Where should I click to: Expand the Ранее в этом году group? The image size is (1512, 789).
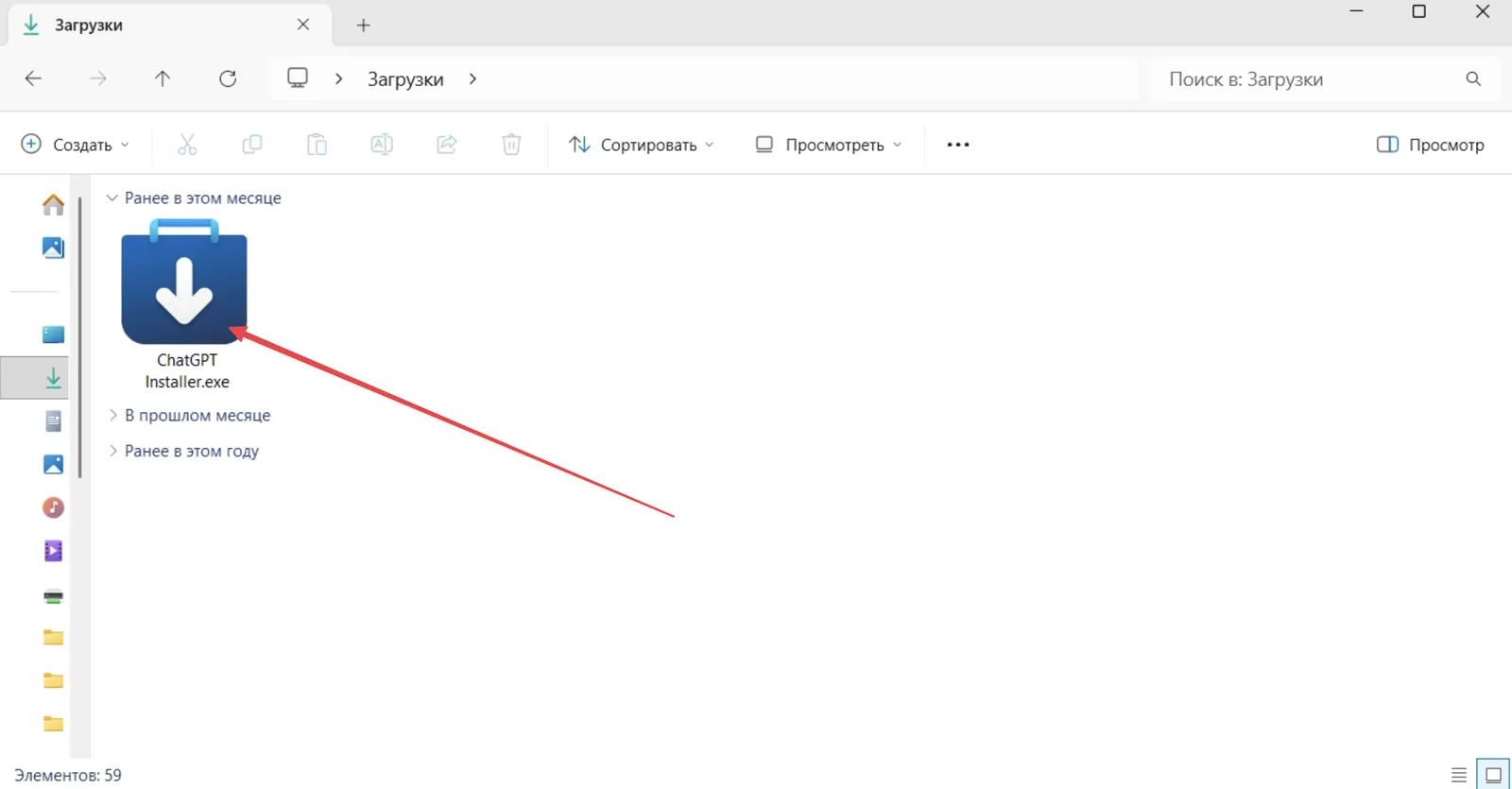(x=112, y=451)
